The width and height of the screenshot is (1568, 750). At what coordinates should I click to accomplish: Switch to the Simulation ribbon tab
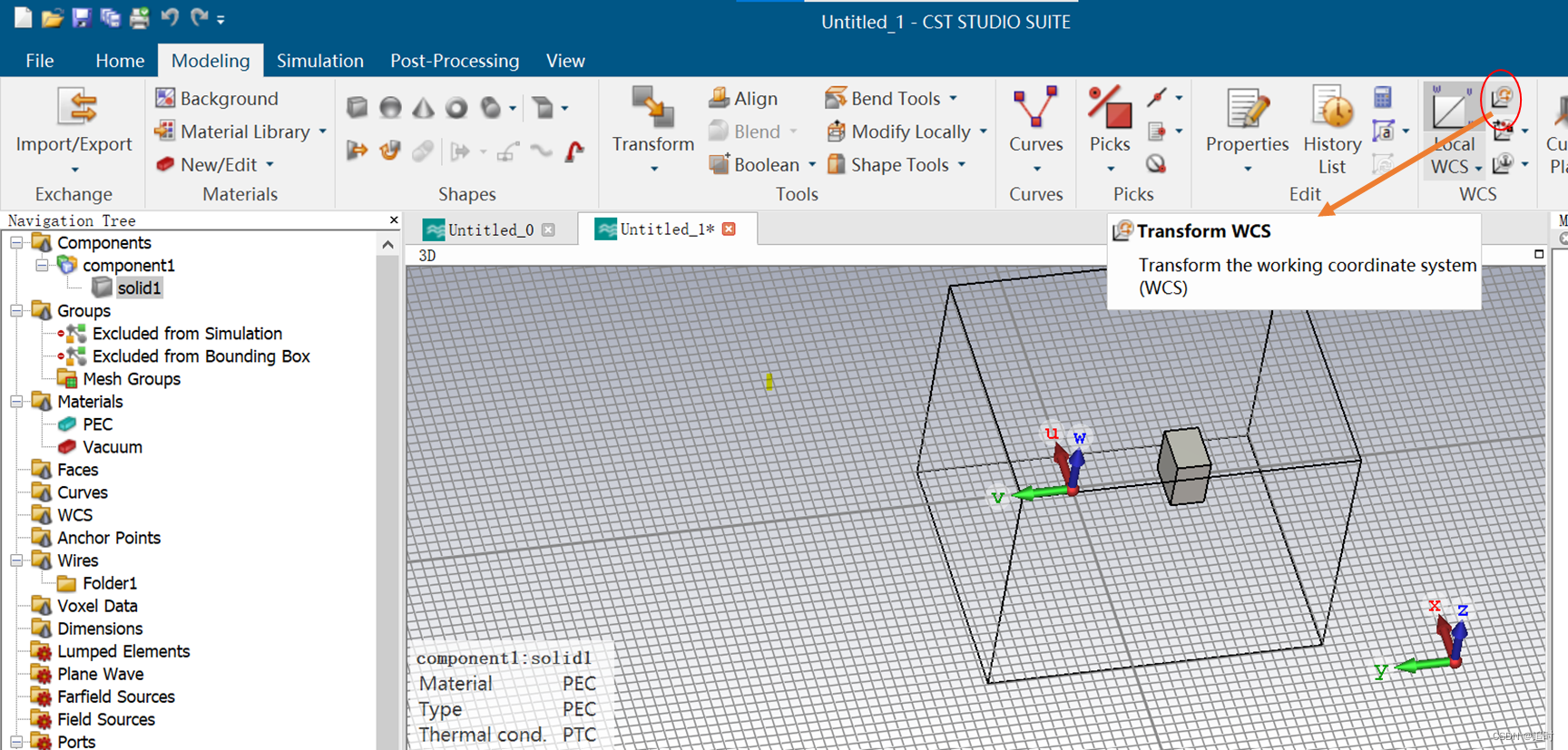coord(320,61)
